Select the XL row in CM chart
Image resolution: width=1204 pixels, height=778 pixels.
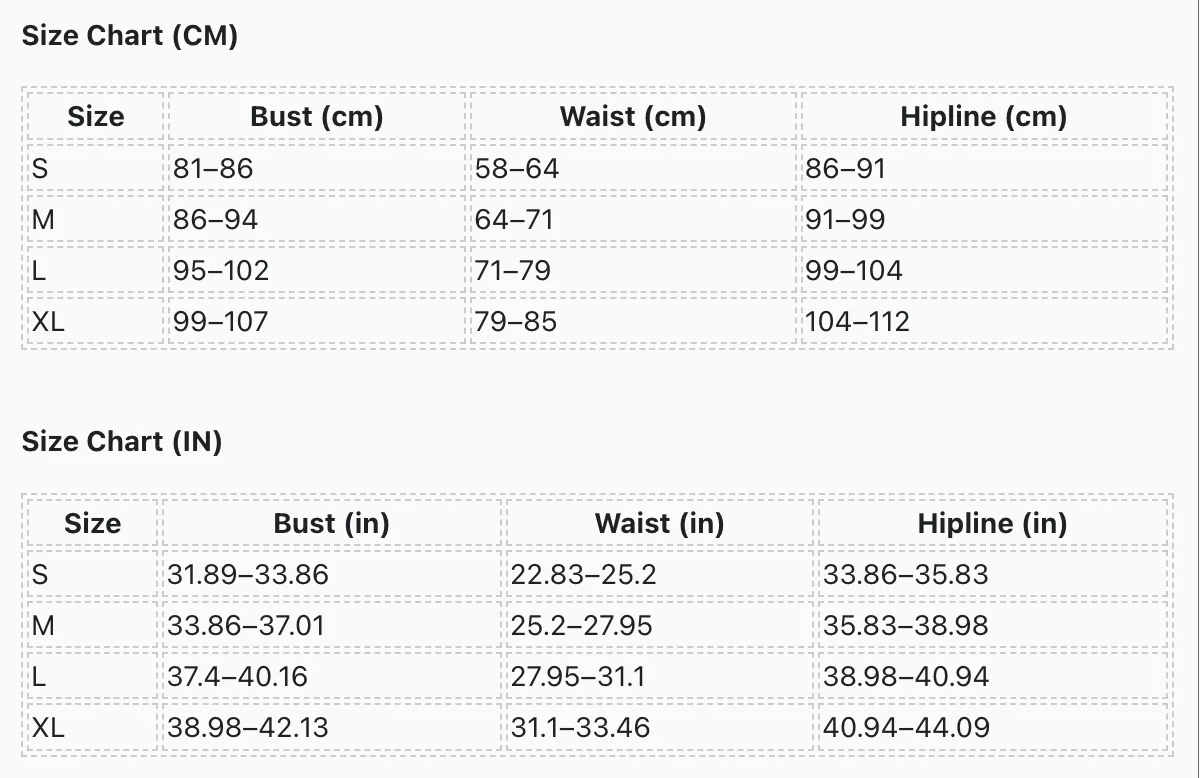597,321
